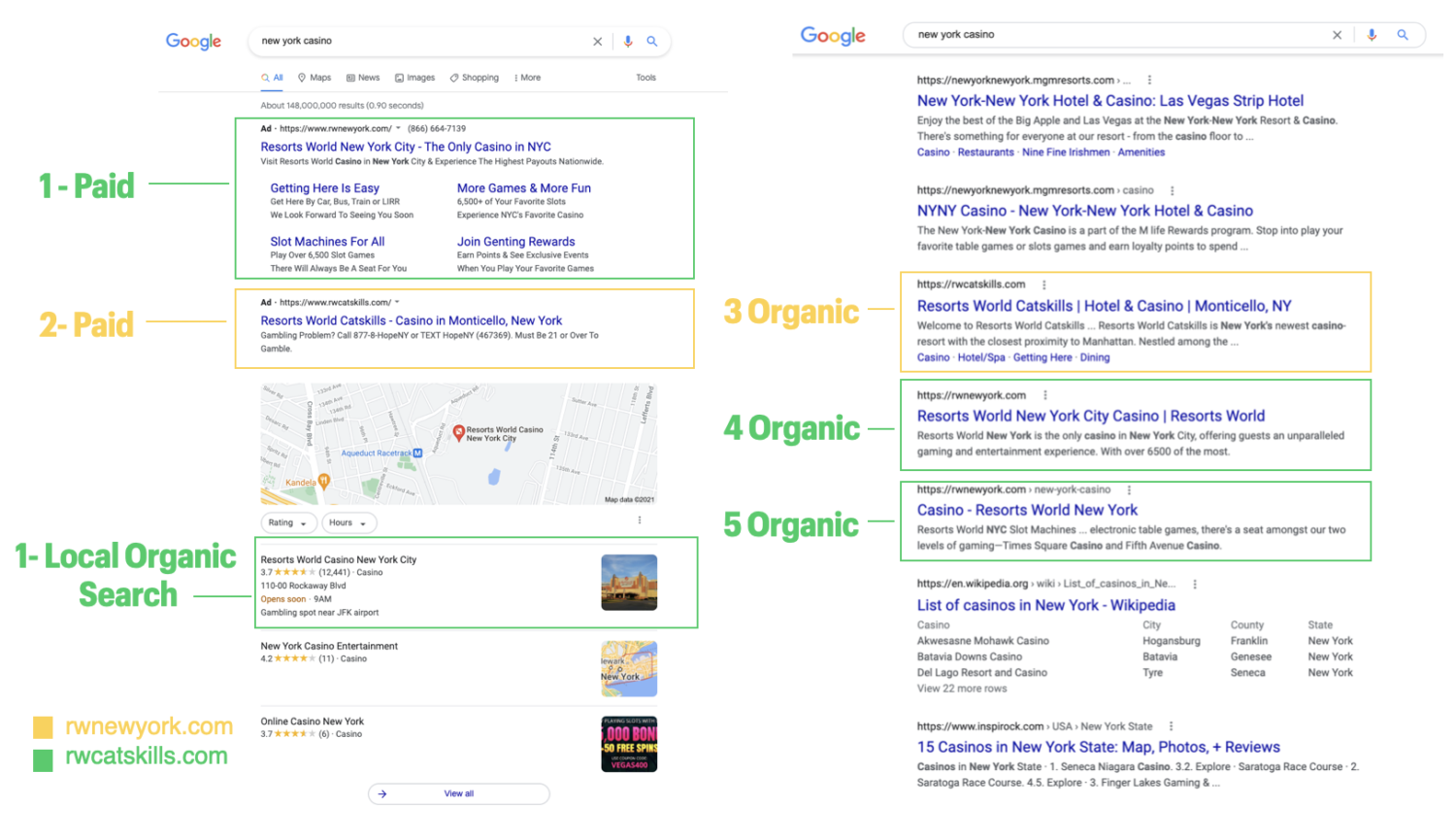Screen dimensions: 1456x840
Task: Switch to the News tab
Action: tap(363, 78)
